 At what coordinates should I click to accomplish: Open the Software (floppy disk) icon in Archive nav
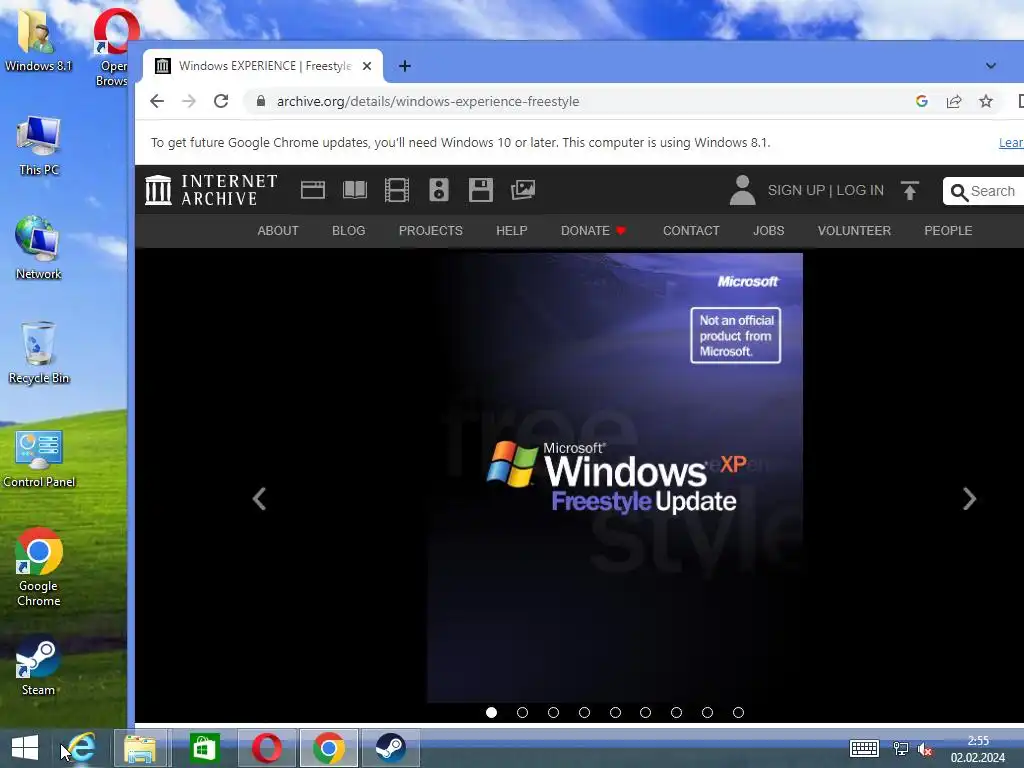click(x=481, y=190)
